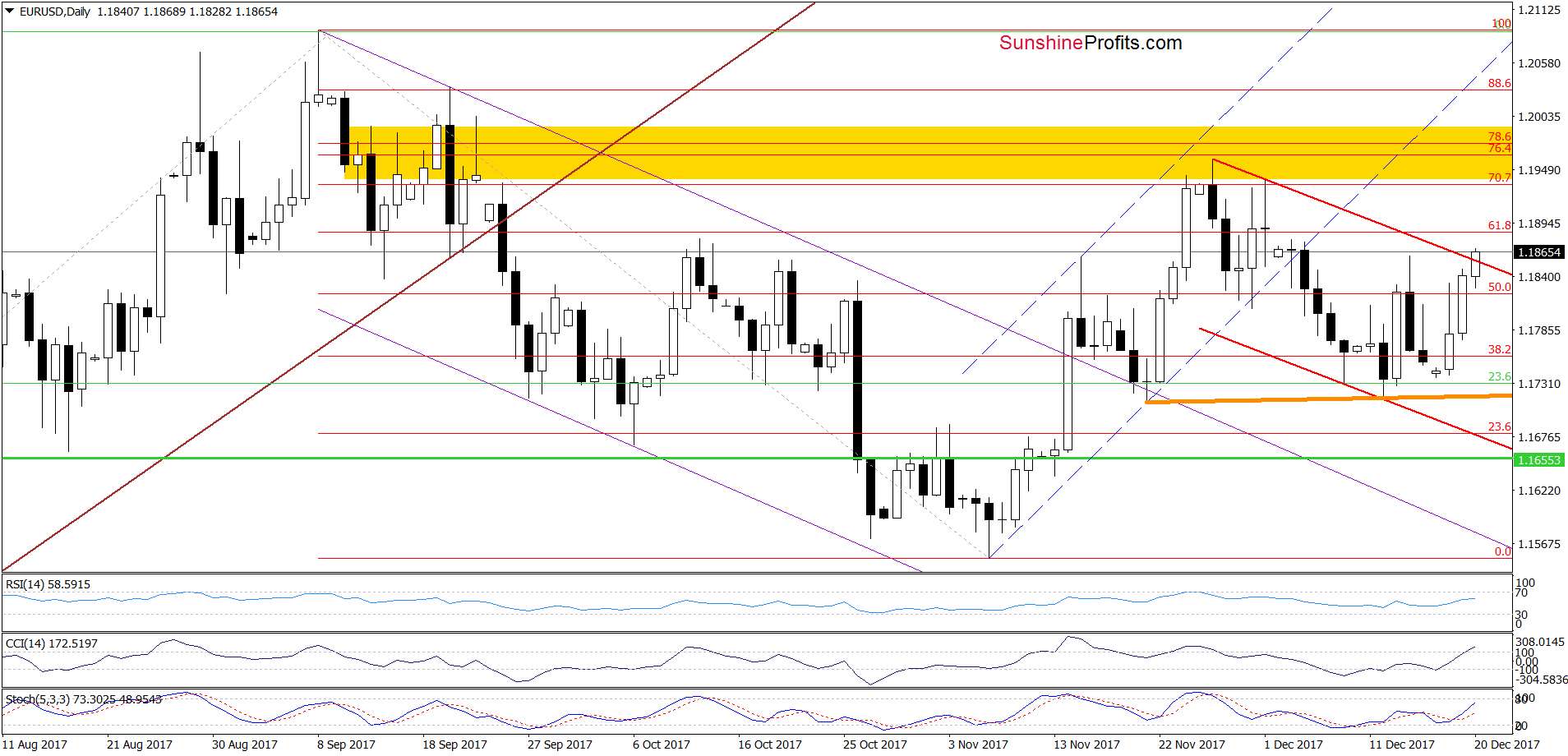Click the 61.8 Fibonacci level label
Viewport: 1568px width, 756px height.
point(1500,225)
